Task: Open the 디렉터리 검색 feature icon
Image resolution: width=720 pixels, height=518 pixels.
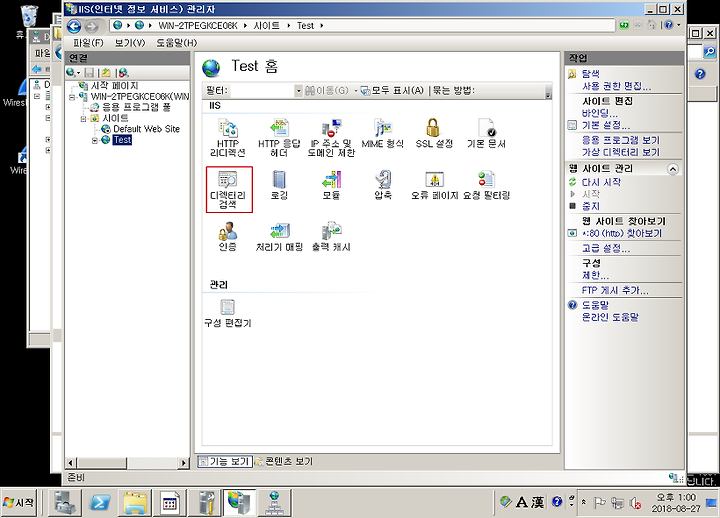Action: (x=227, y=189)
